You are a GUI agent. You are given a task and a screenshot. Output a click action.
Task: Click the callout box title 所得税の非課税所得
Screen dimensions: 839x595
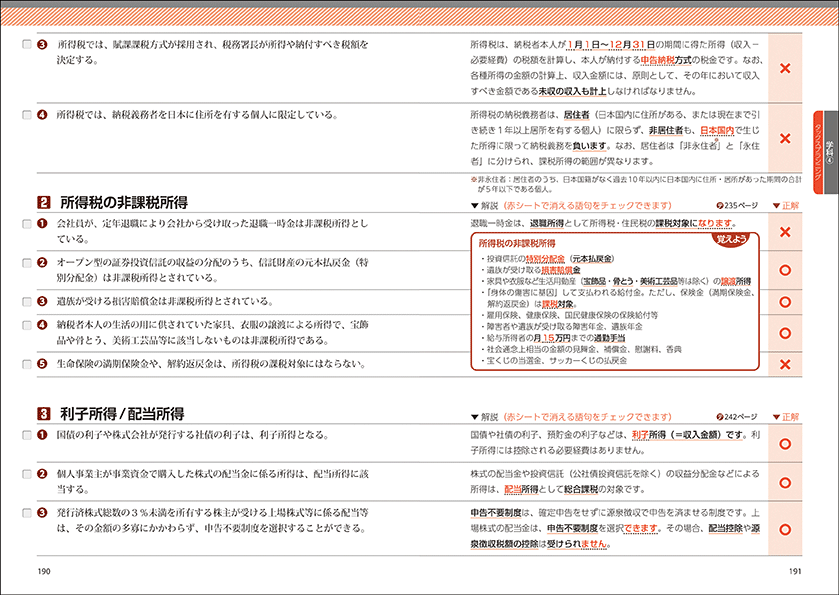pos(517,243)
